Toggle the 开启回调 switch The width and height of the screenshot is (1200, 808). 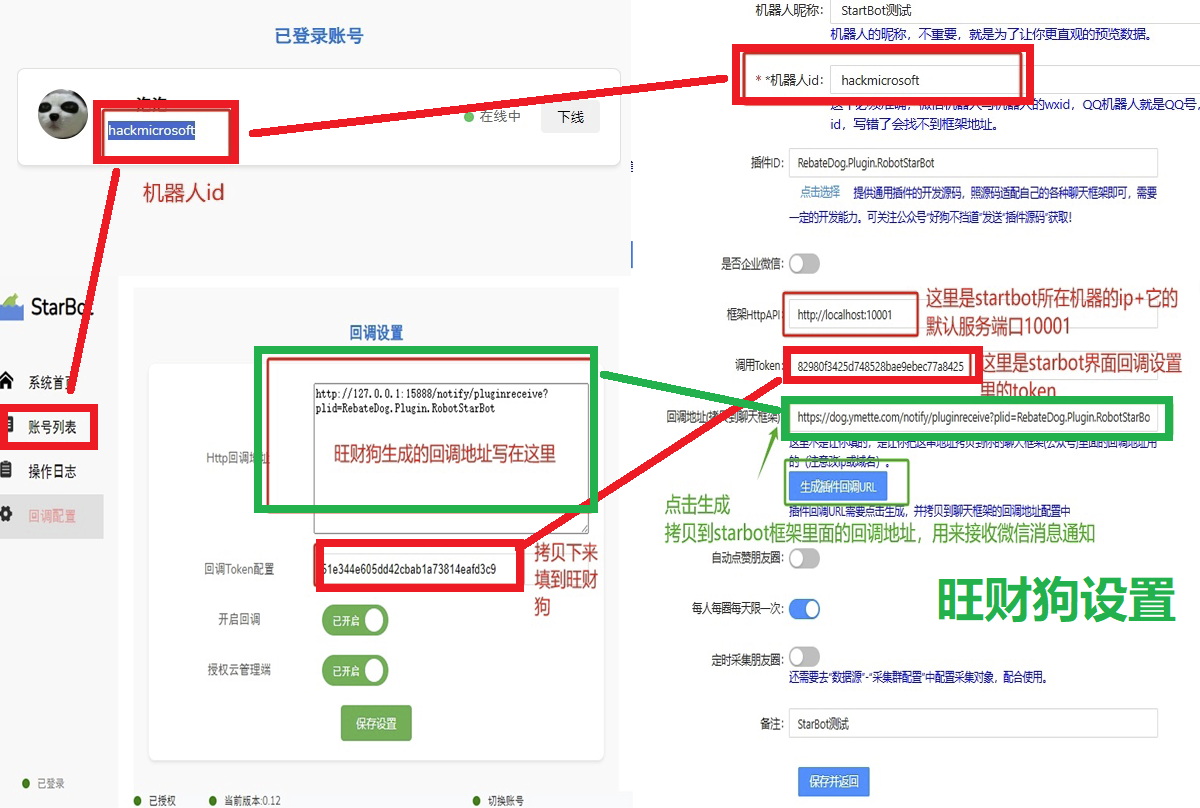click(x=355, y=620)
